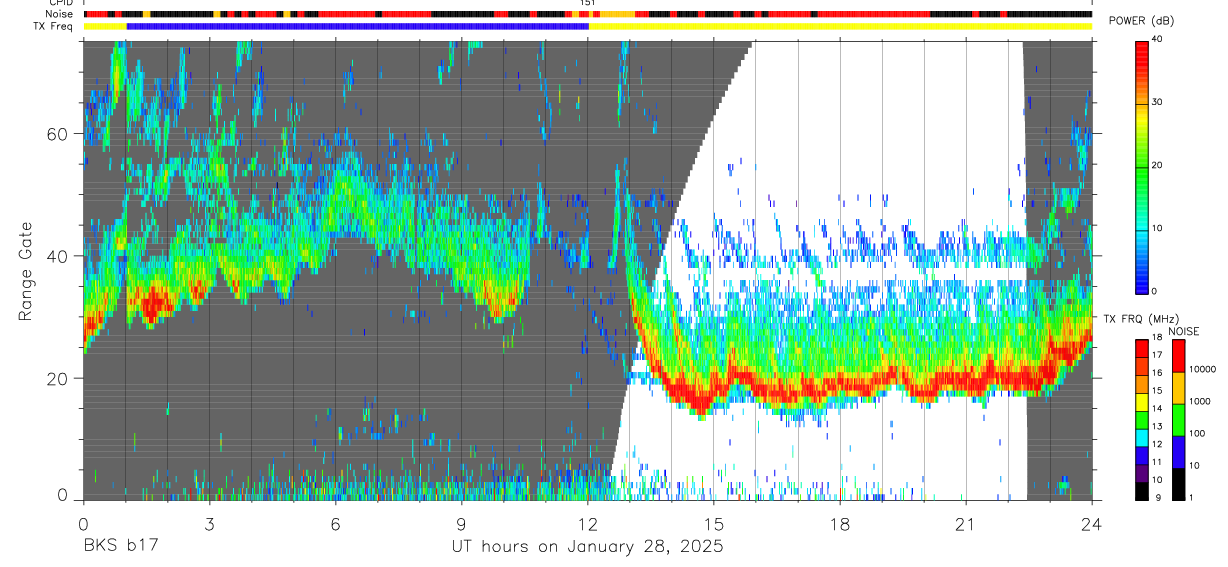The width and height of the screenshot is (1228, 567).
Task: Click the 'Noise' row label at top left
Action: coord(61,14)
